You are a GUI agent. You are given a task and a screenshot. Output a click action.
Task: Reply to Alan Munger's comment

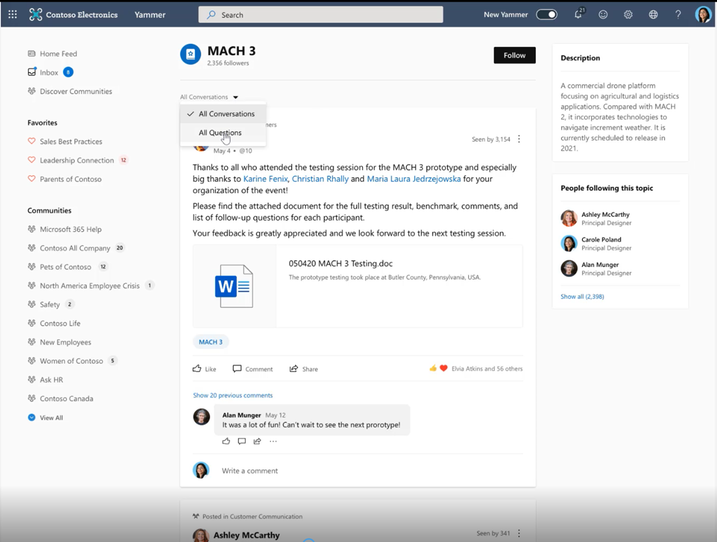(x=242, y=441)
